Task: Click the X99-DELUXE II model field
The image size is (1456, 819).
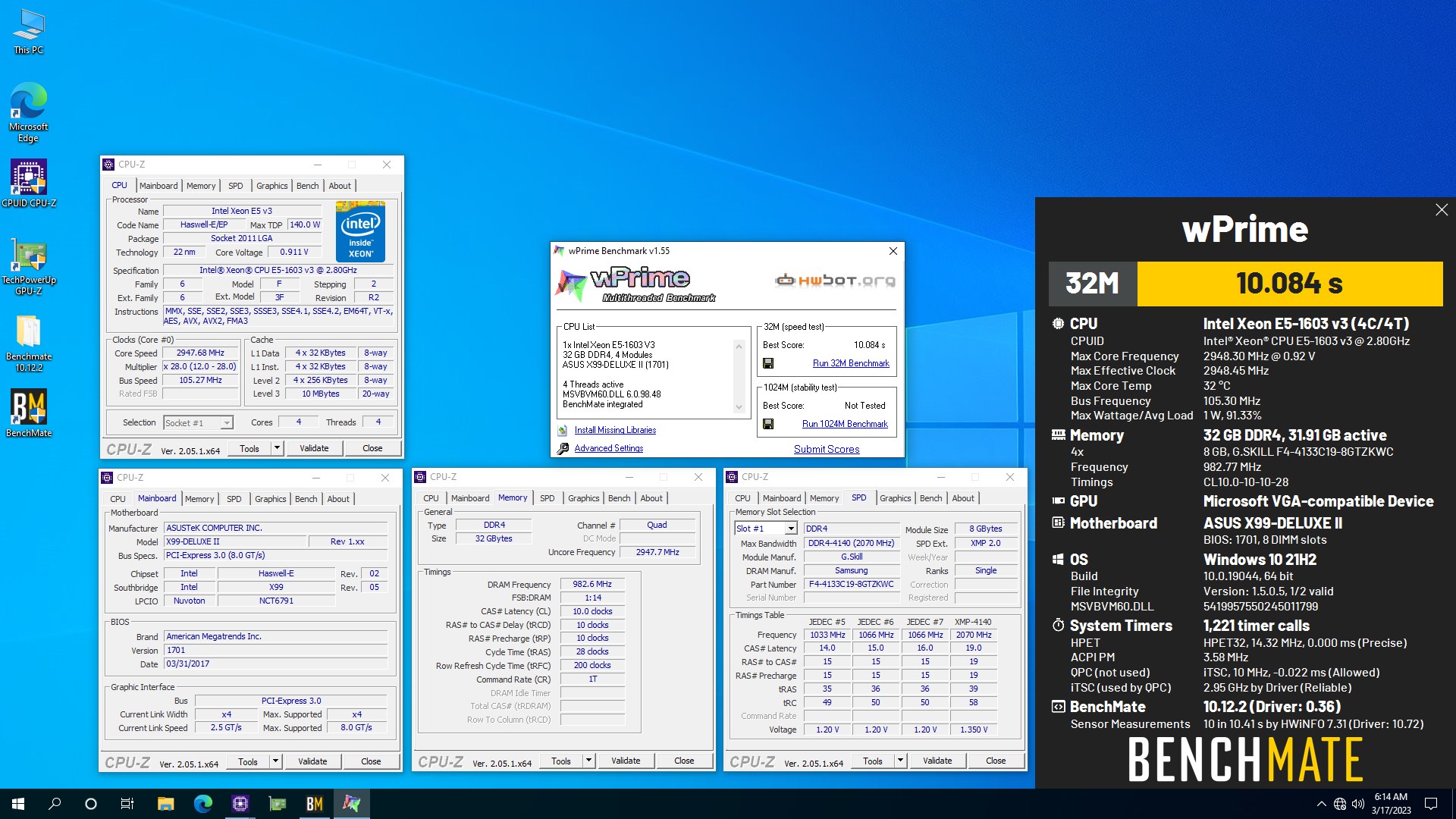Action: click(x=236, y=541)
